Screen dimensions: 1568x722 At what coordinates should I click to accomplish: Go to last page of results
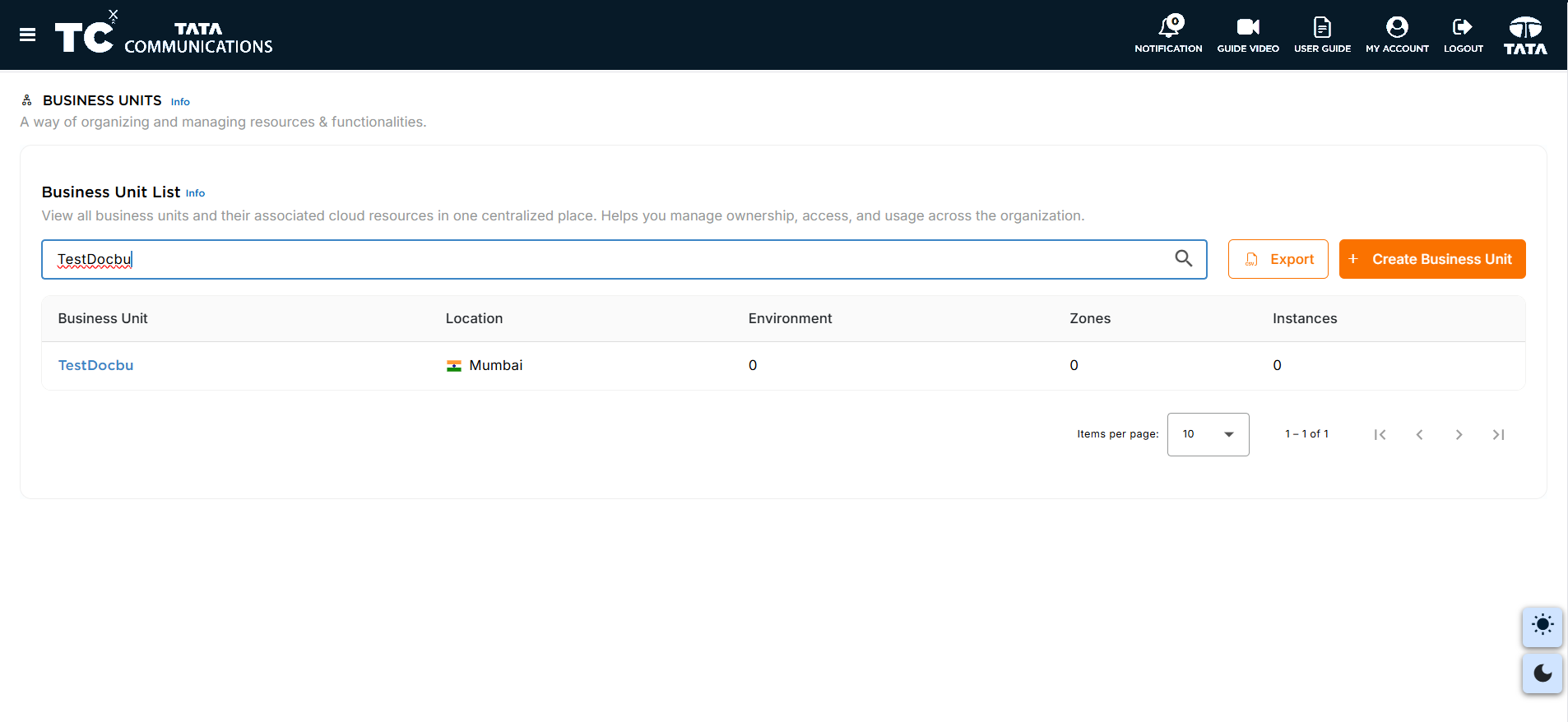1498,434
